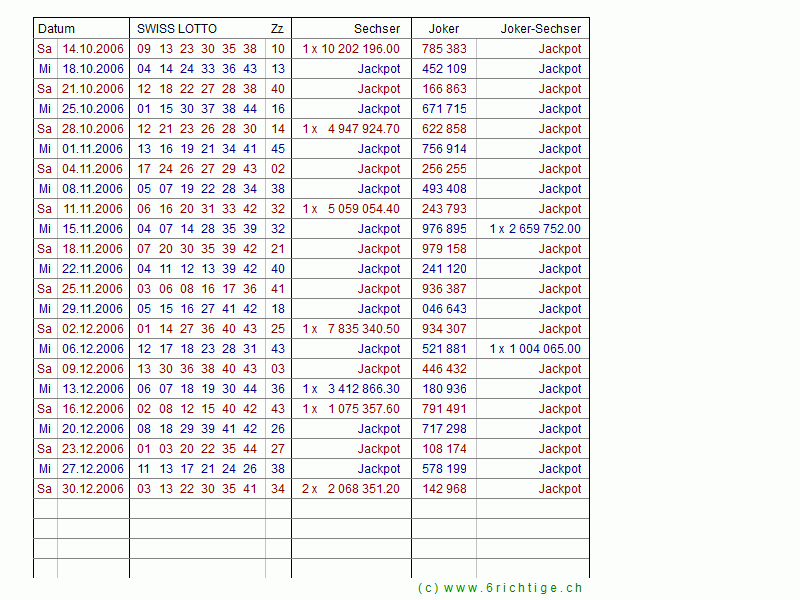Select the Sechser prize 10 202 196.00

click(359, 49)
